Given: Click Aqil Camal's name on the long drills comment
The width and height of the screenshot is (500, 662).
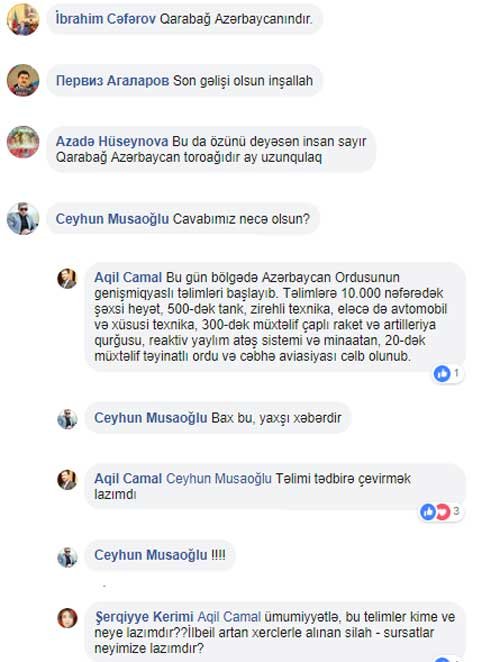Looking at the screenshot, I should [128, 277].
